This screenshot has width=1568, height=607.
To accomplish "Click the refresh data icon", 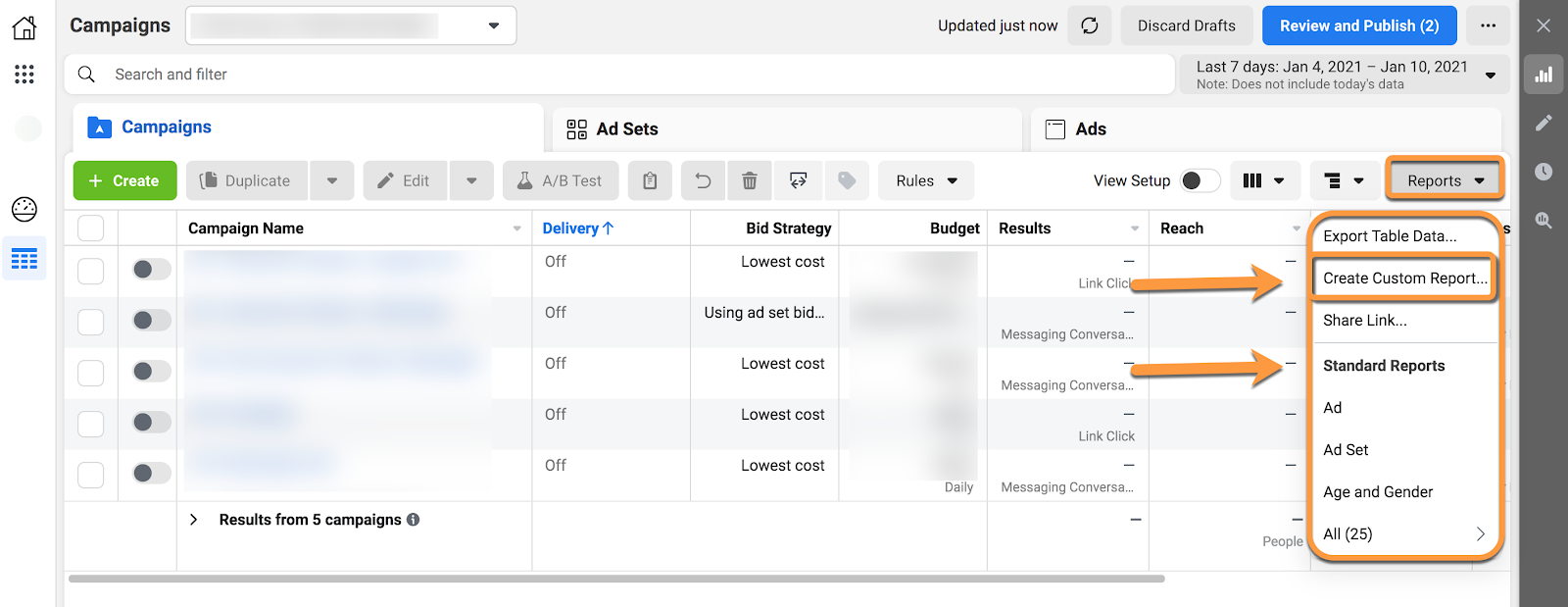I will pos(1089,25).
